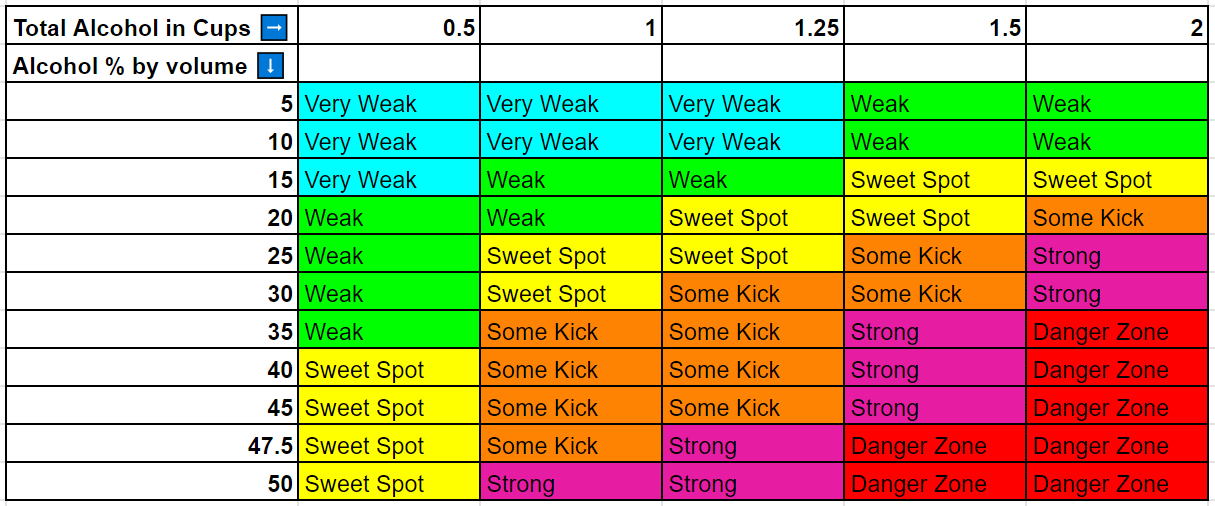Image resolution: width=1215 pixels, height=506 pixels.
Task: Select the Some Kick cell in row 20
Action: click(x=1117, y=217)
